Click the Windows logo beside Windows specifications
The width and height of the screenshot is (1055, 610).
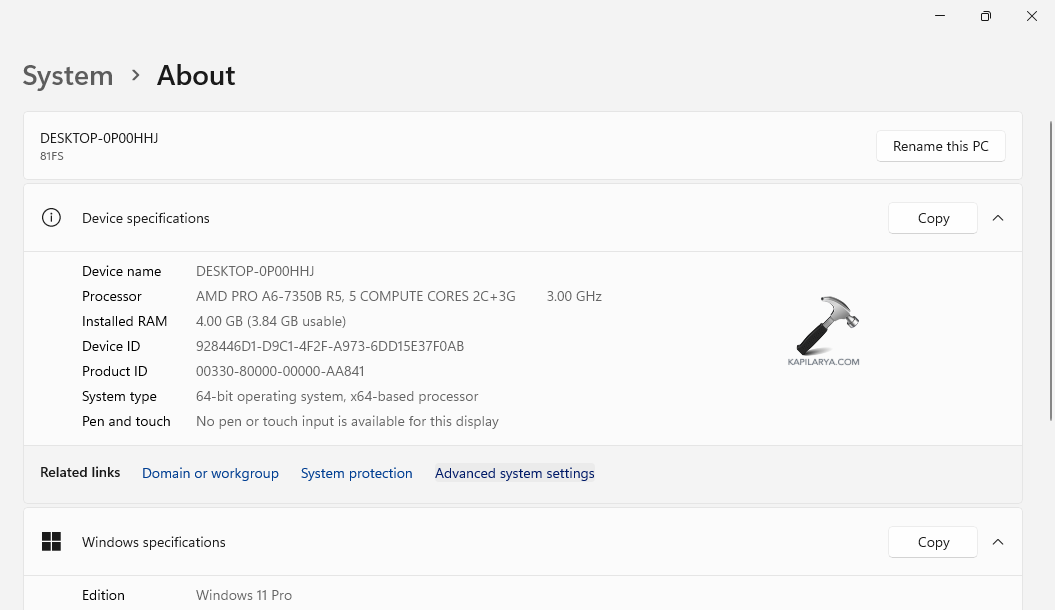point(51,542)
